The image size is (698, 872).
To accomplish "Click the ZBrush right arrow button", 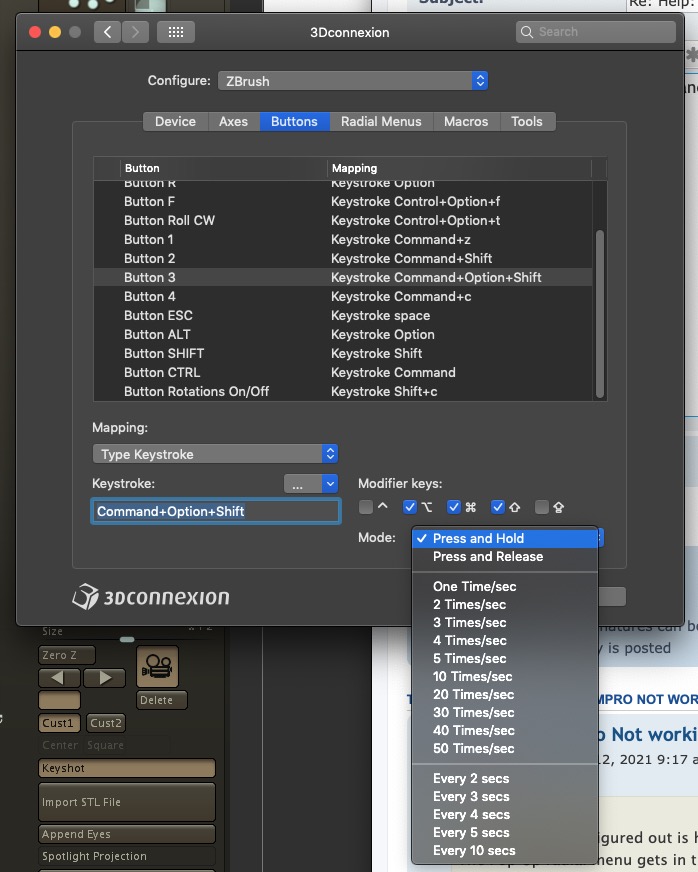I will click(104, 678).
